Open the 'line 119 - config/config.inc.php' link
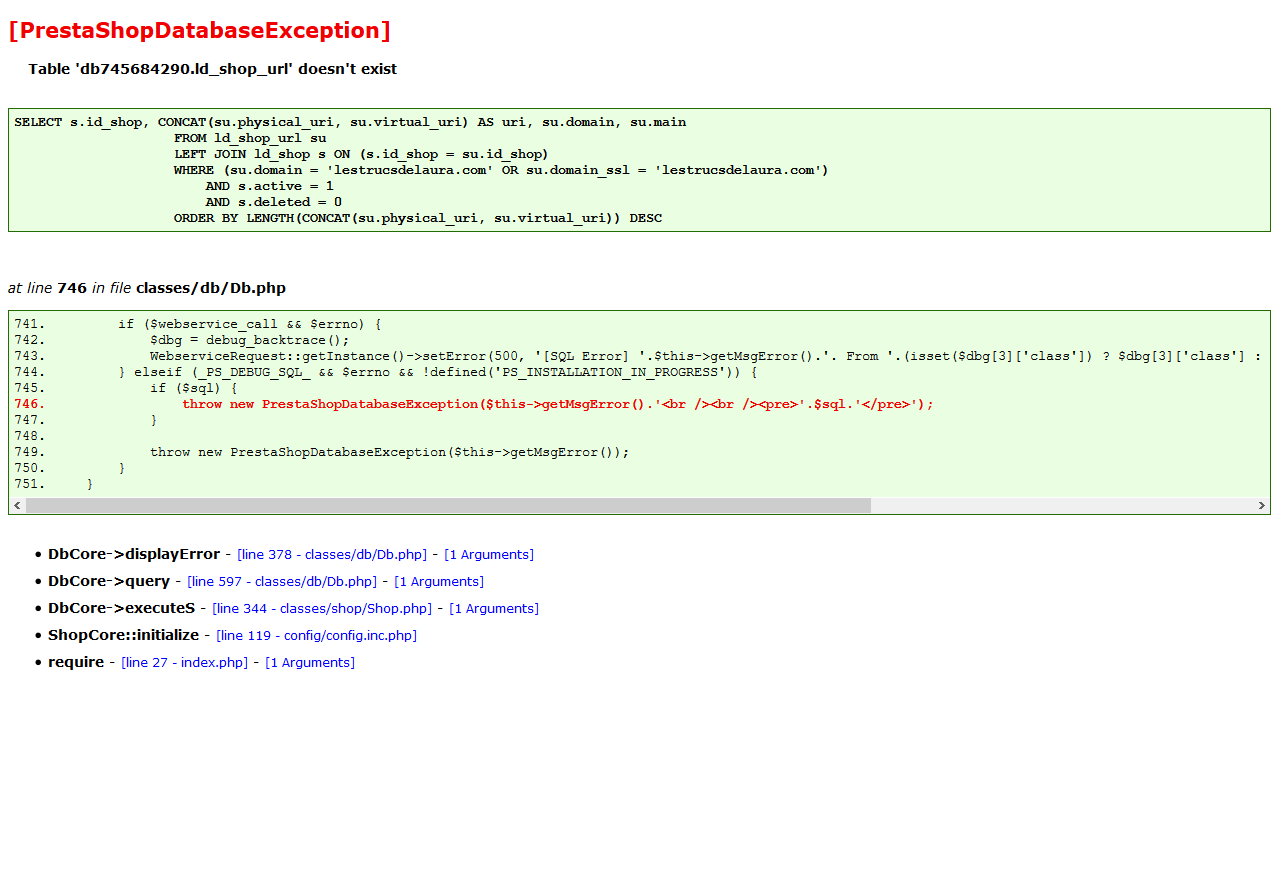 coord(316,635)
